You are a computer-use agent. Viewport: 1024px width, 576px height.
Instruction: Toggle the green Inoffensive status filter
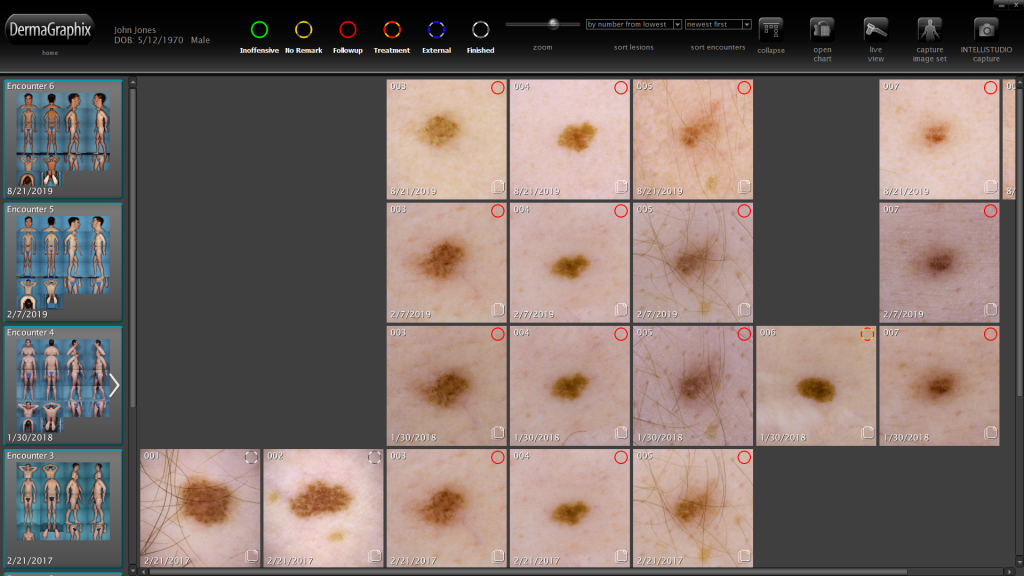tap(259, 30)
